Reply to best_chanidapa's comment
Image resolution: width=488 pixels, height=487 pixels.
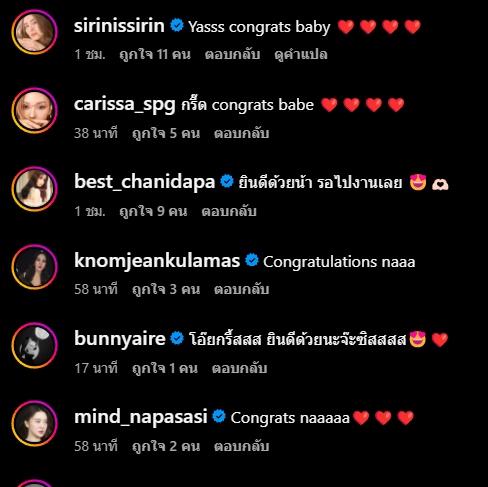tap(229, 211)
